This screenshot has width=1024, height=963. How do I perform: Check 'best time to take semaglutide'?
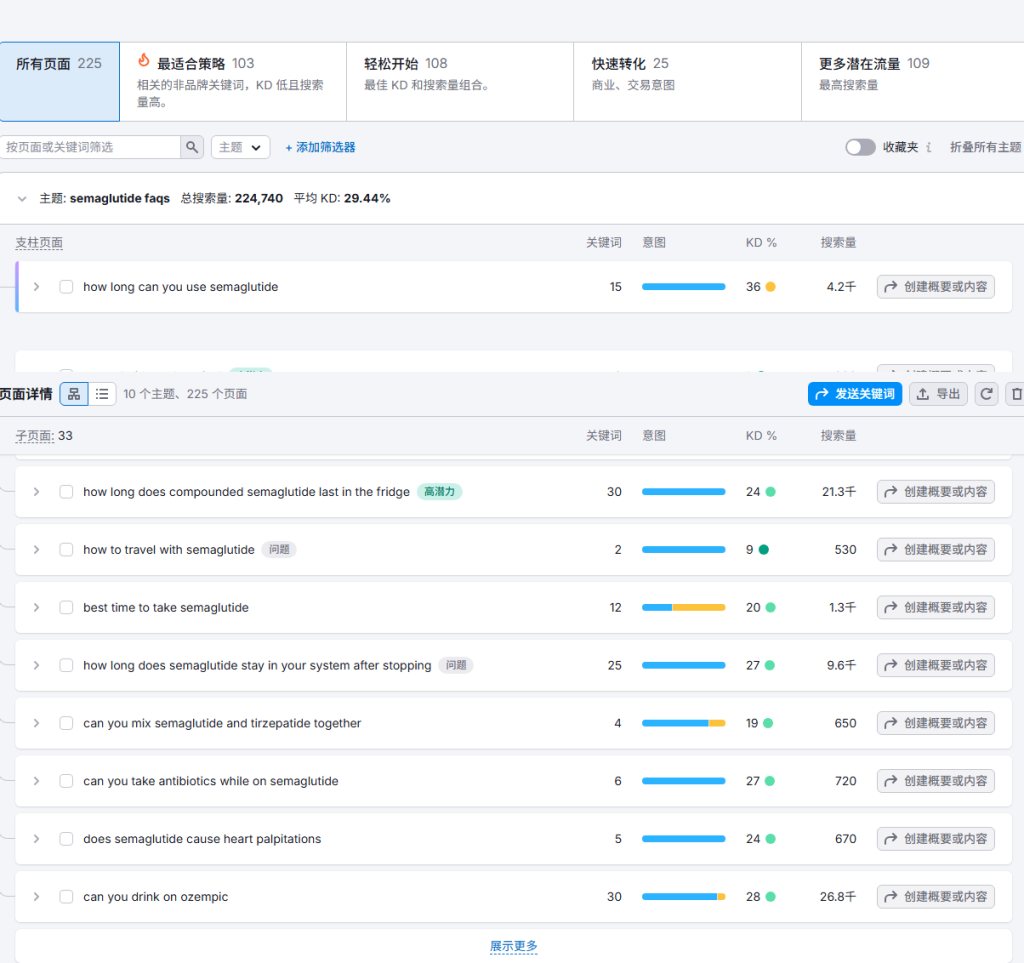point(66,607)
